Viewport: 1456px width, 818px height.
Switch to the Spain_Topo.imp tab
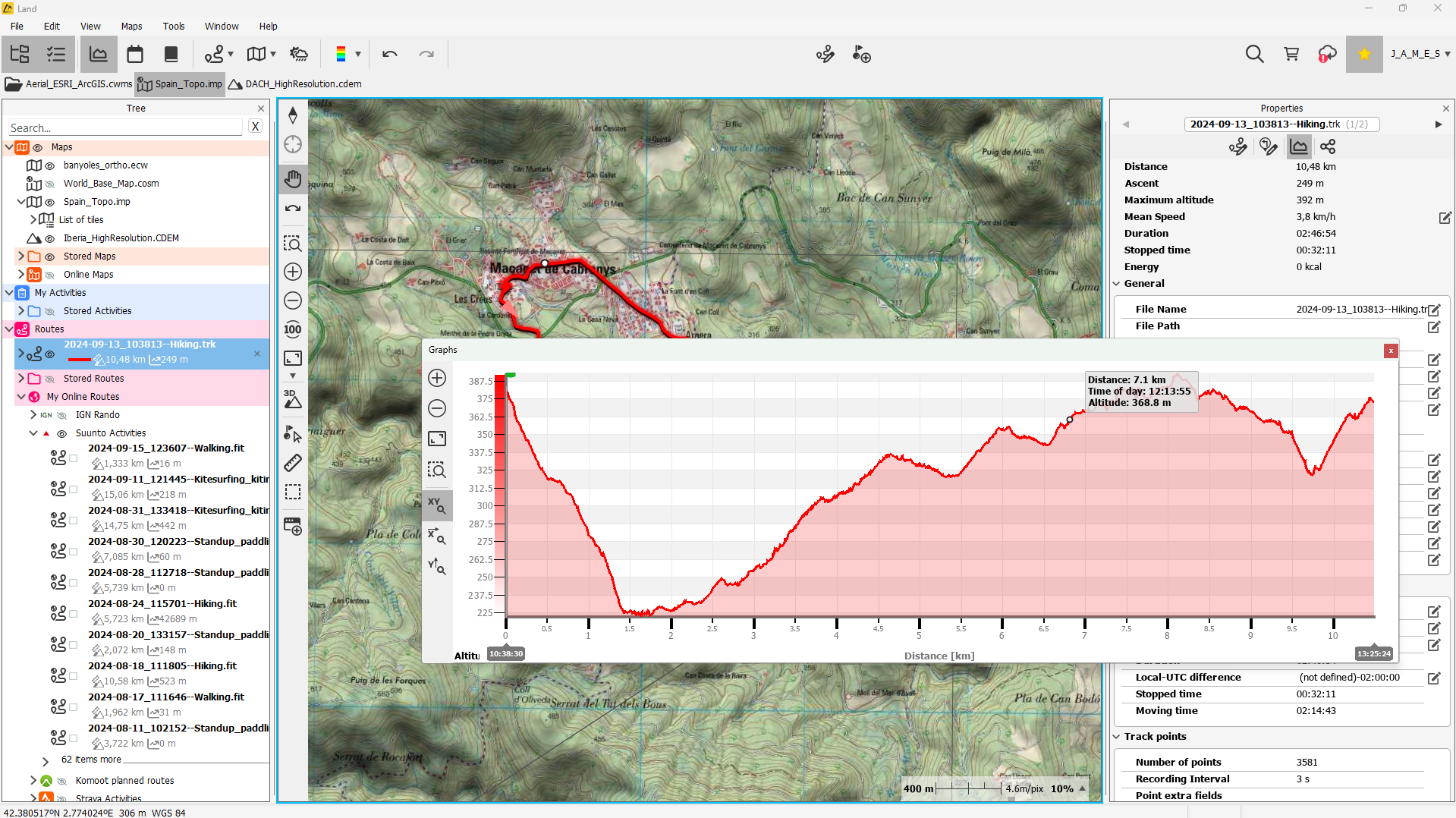[180, 84]
